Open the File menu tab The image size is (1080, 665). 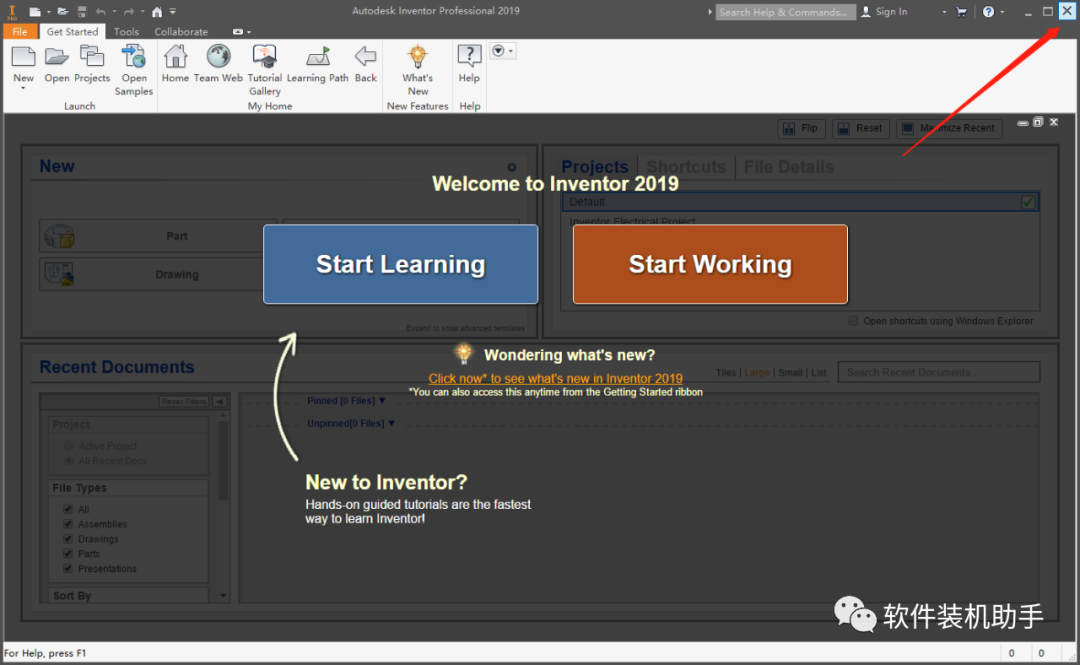[x=20, y=32]
